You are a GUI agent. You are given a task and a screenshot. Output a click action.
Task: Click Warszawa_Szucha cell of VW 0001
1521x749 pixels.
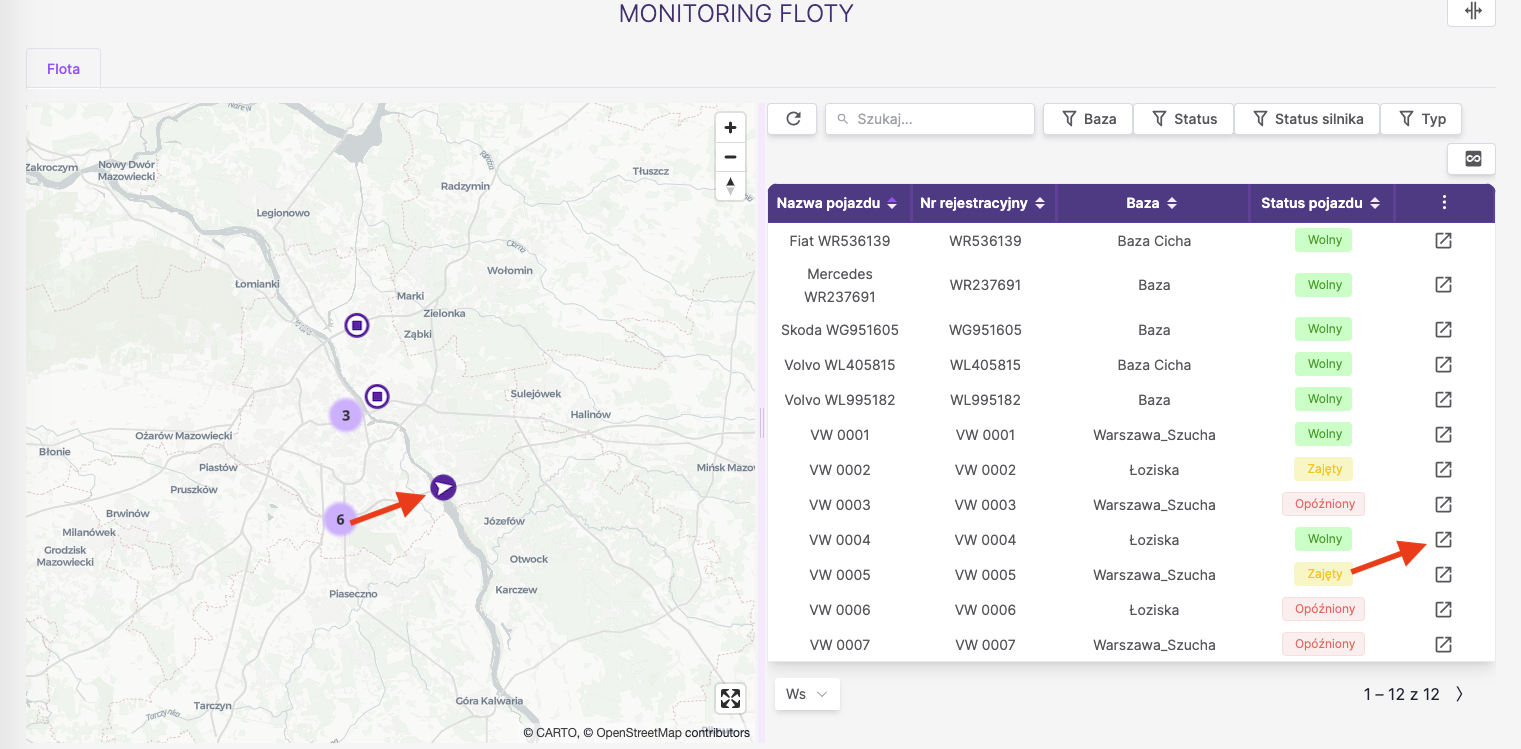pyautogui.click(x=1154, y=435)
